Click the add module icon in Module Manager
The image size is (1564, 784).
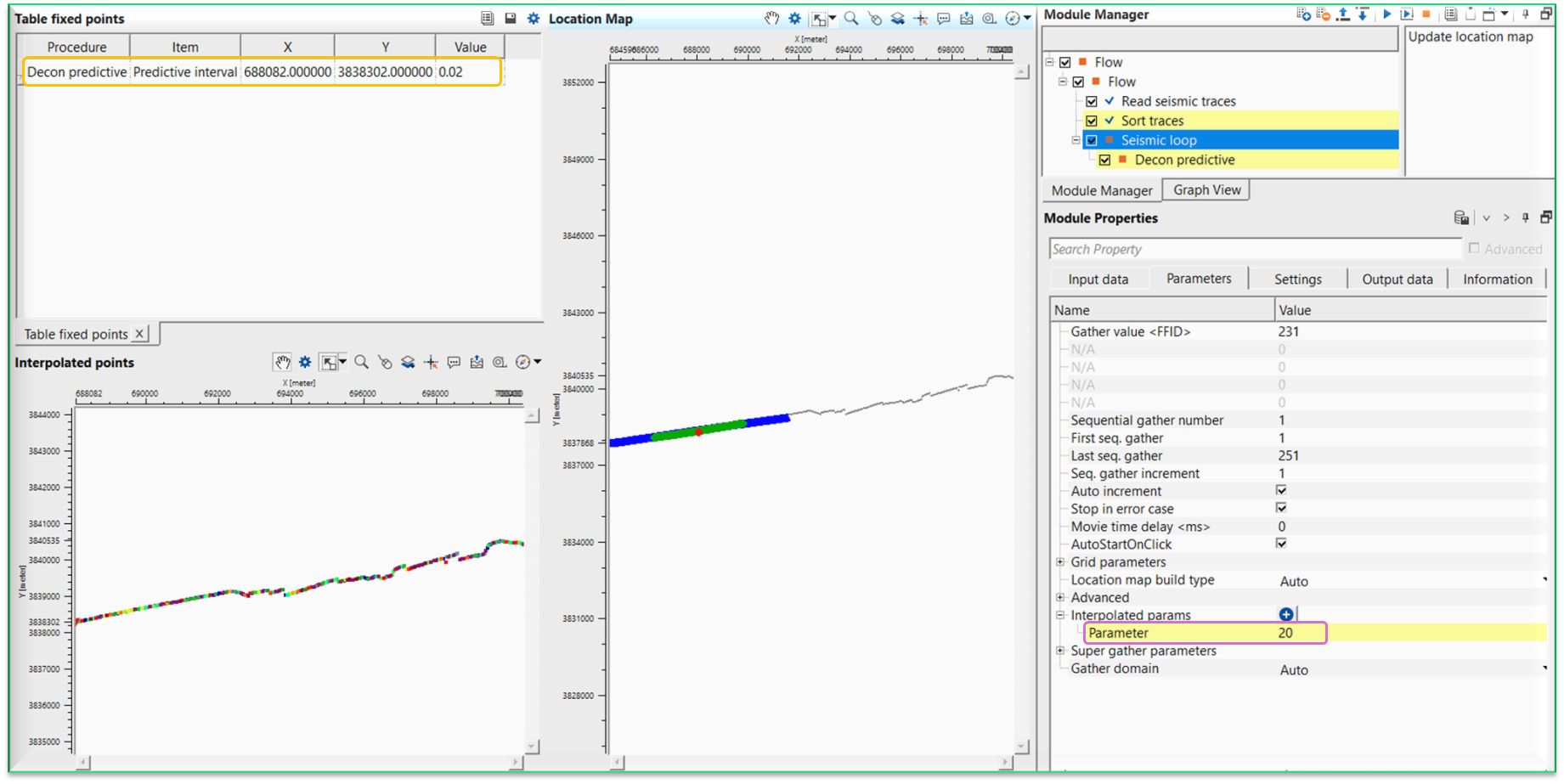(1303, 14)
